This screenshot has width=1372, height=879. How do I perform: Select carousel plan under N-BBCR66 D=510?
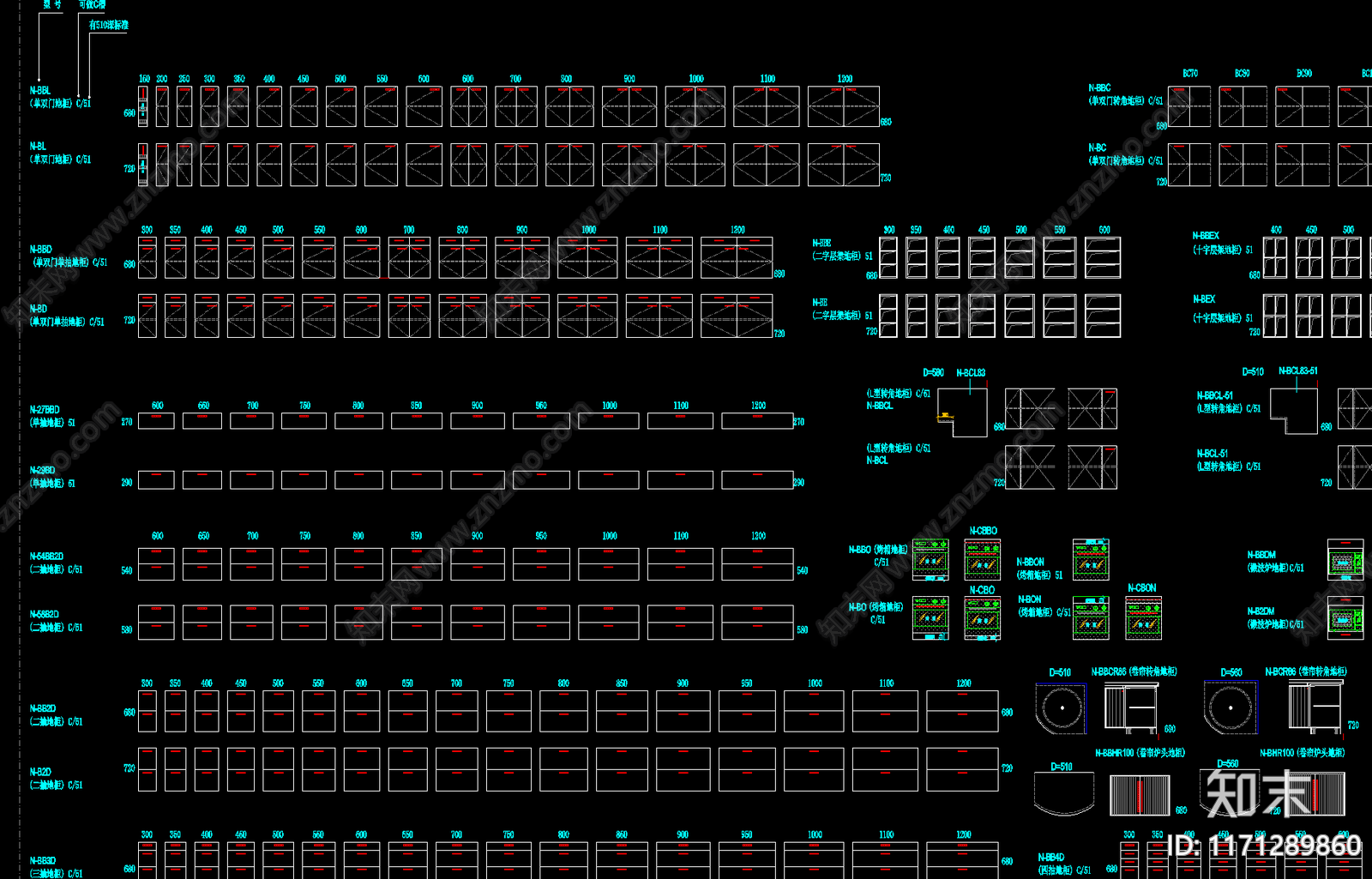click(1061, 707)
